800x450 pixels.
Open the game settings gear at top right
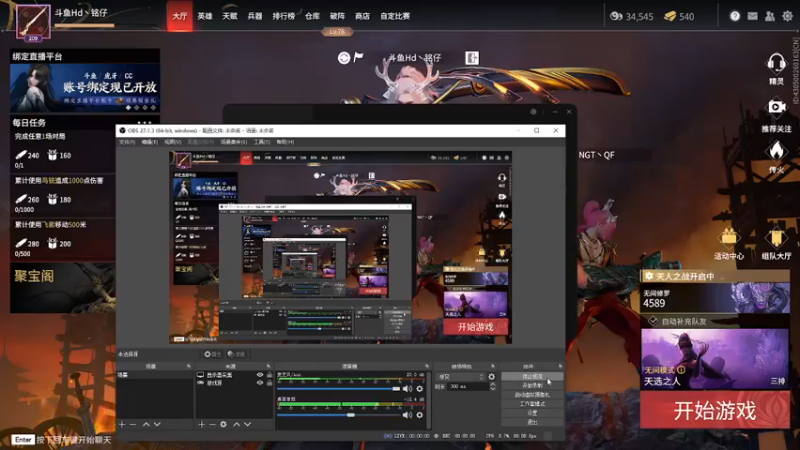[x=787, y=16]
